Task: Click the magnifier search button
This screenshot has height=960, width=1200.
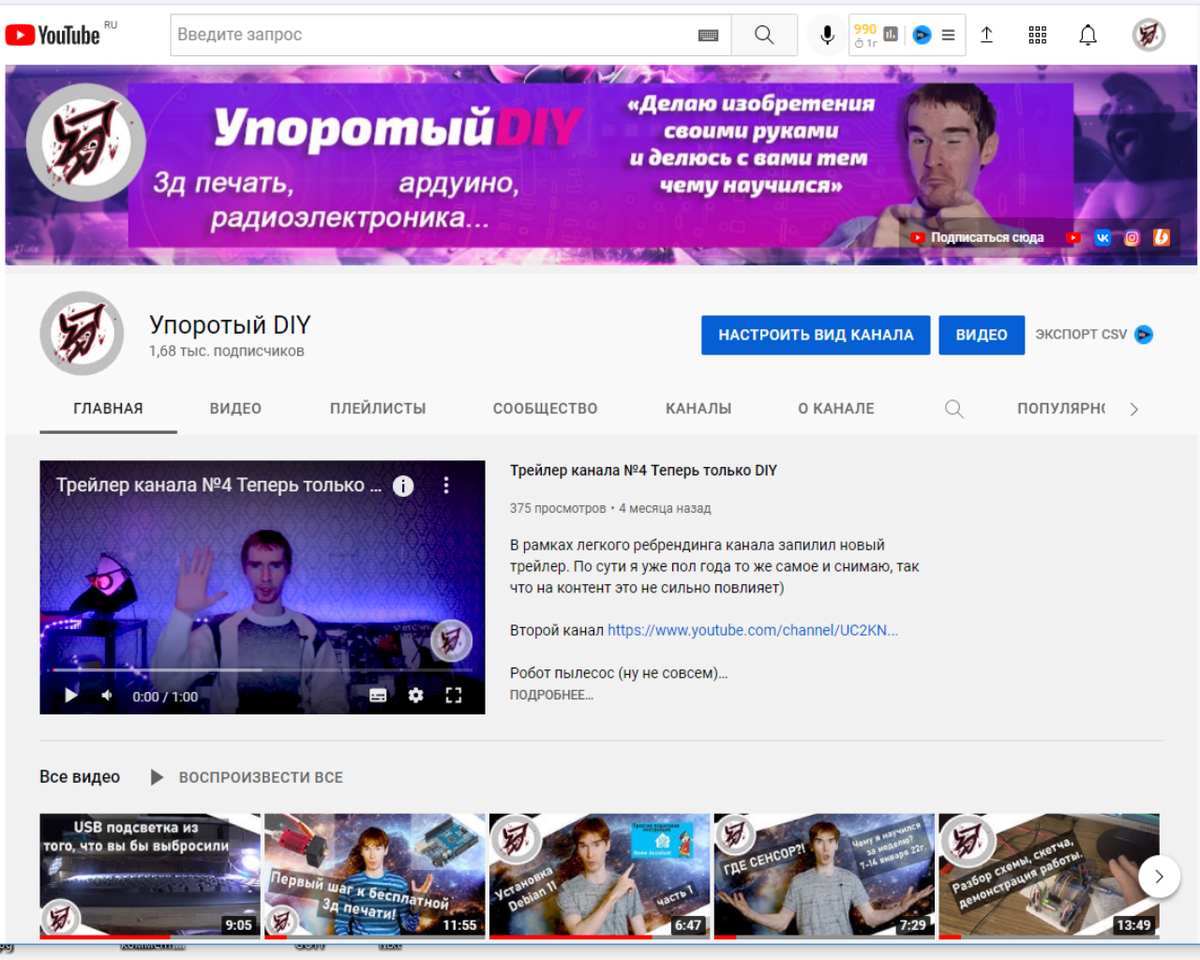Action: coord(764,35)
